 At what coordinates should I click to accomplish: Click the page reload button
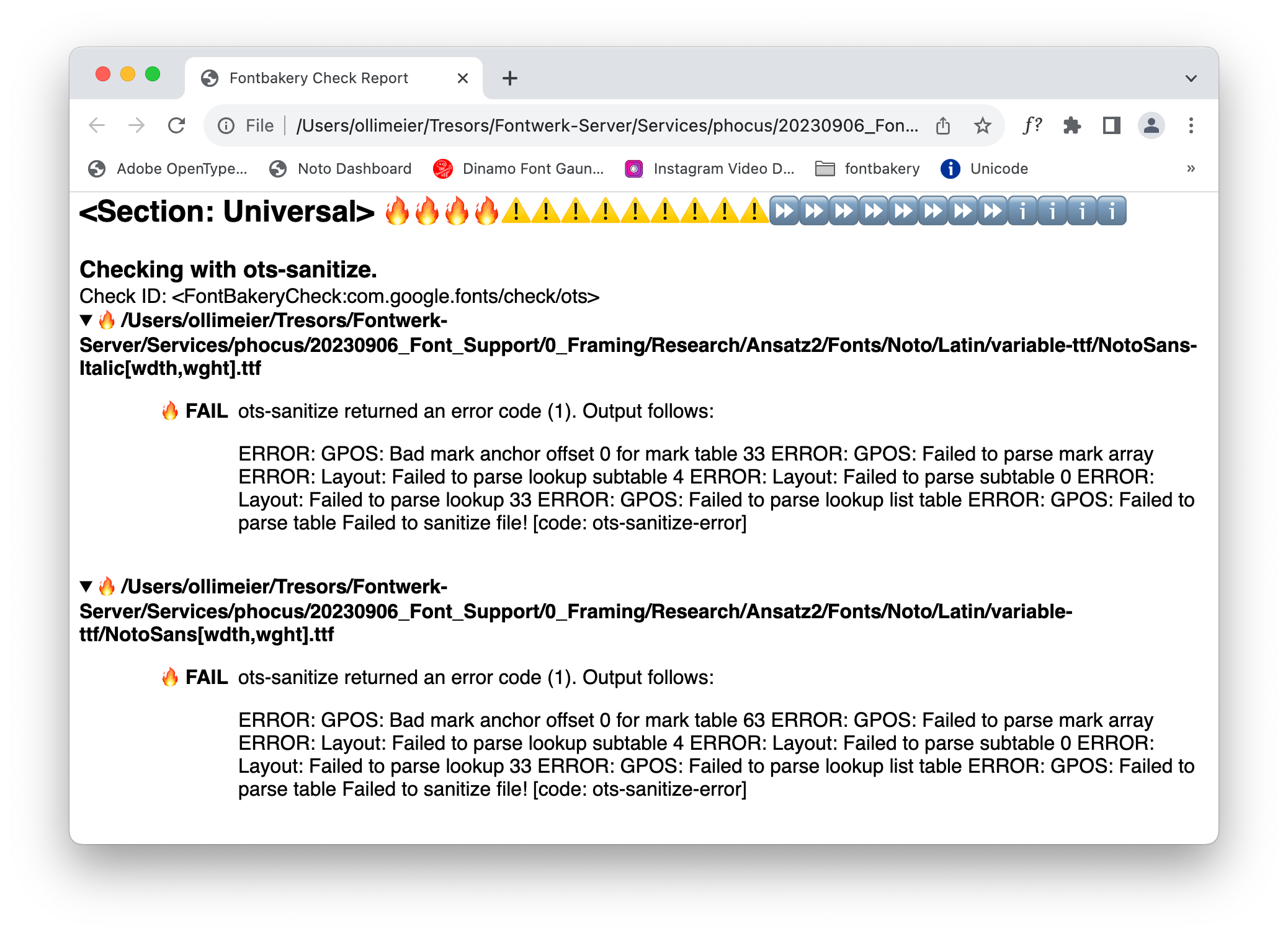[177, 125]
